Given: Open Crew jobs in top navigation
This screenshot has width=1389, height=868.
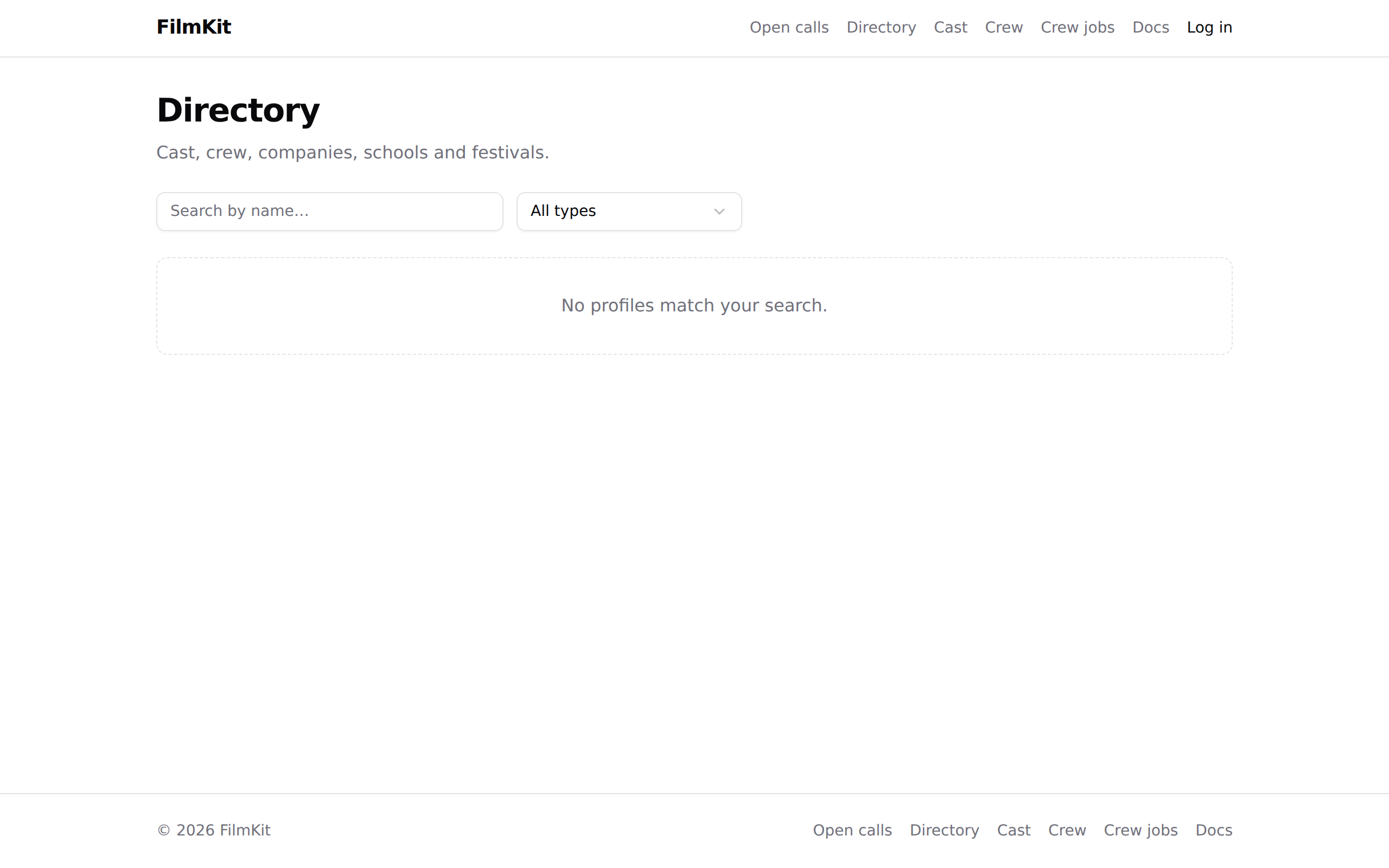Looking at the screenshot, I should [1078, 28].
